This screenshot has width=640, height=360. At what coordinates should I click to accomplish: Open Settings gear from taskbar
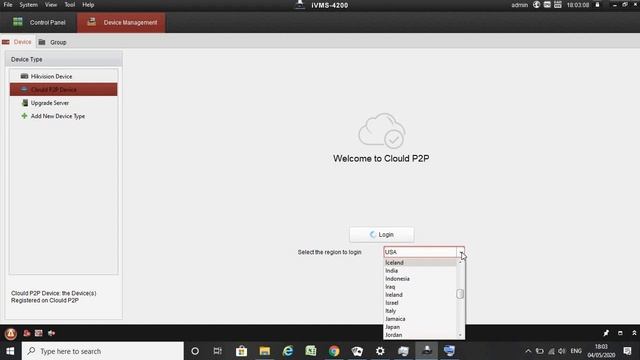[380, 351]
